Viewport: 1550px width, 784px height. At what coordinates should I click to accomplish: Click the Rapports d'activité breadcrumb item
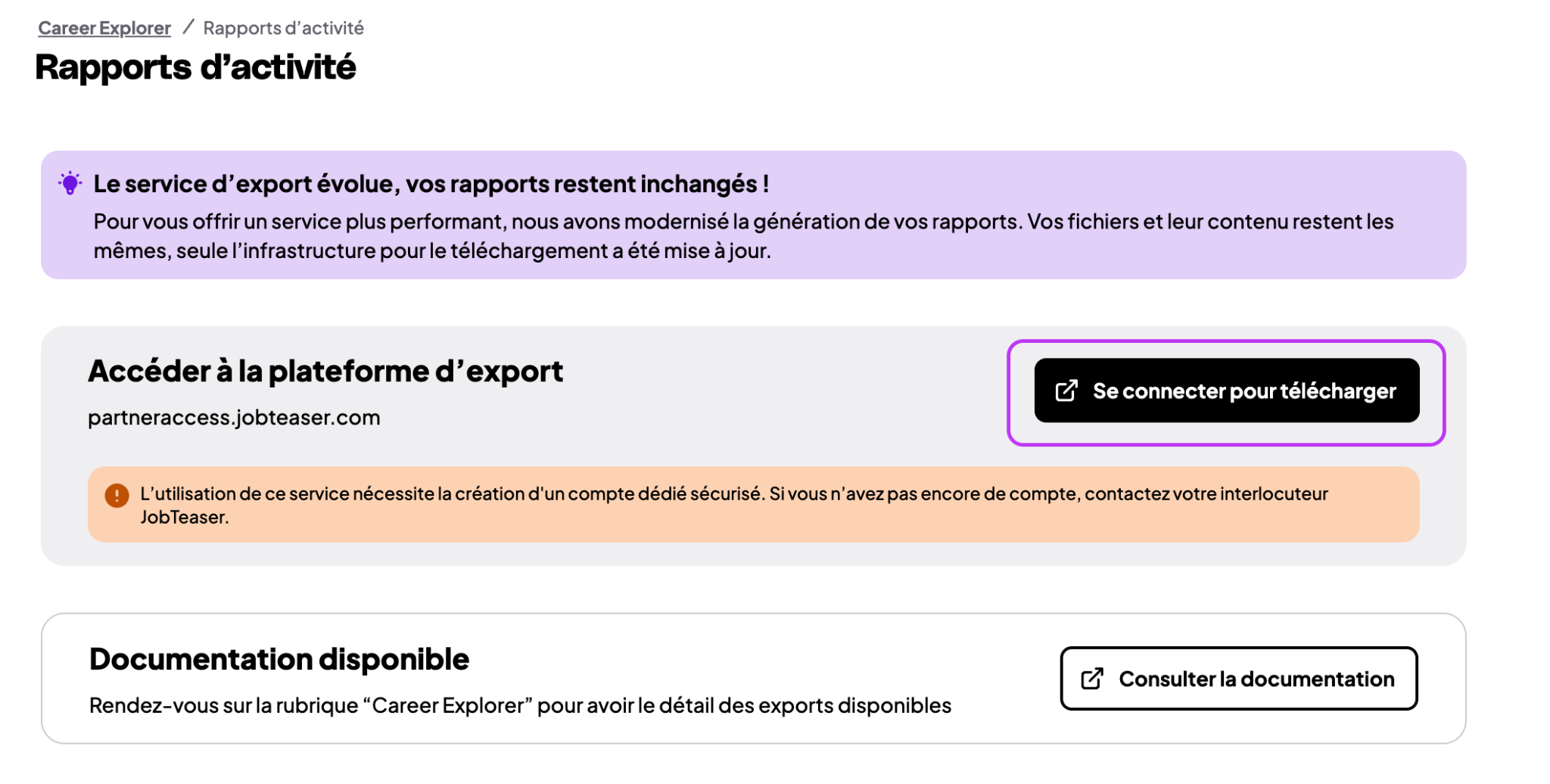tap(283, 28)
